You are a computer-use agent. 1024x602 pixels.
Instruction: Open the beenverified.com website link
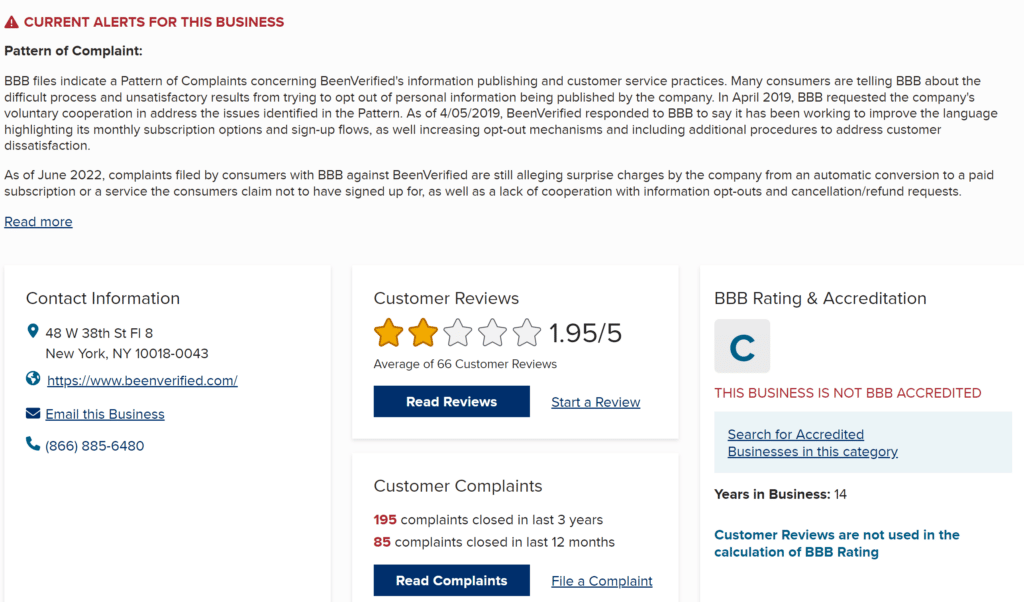[x=142, y=381]
